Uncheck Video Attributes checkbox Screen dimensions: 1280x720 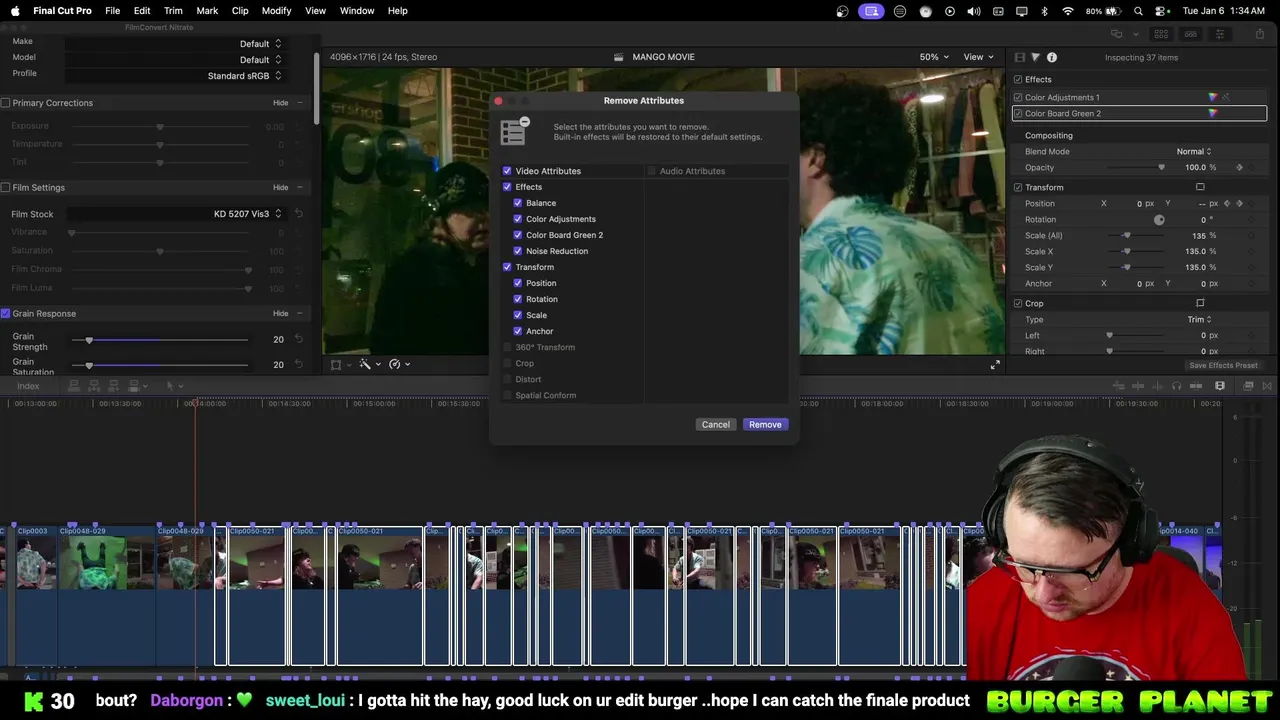point(507,171)
